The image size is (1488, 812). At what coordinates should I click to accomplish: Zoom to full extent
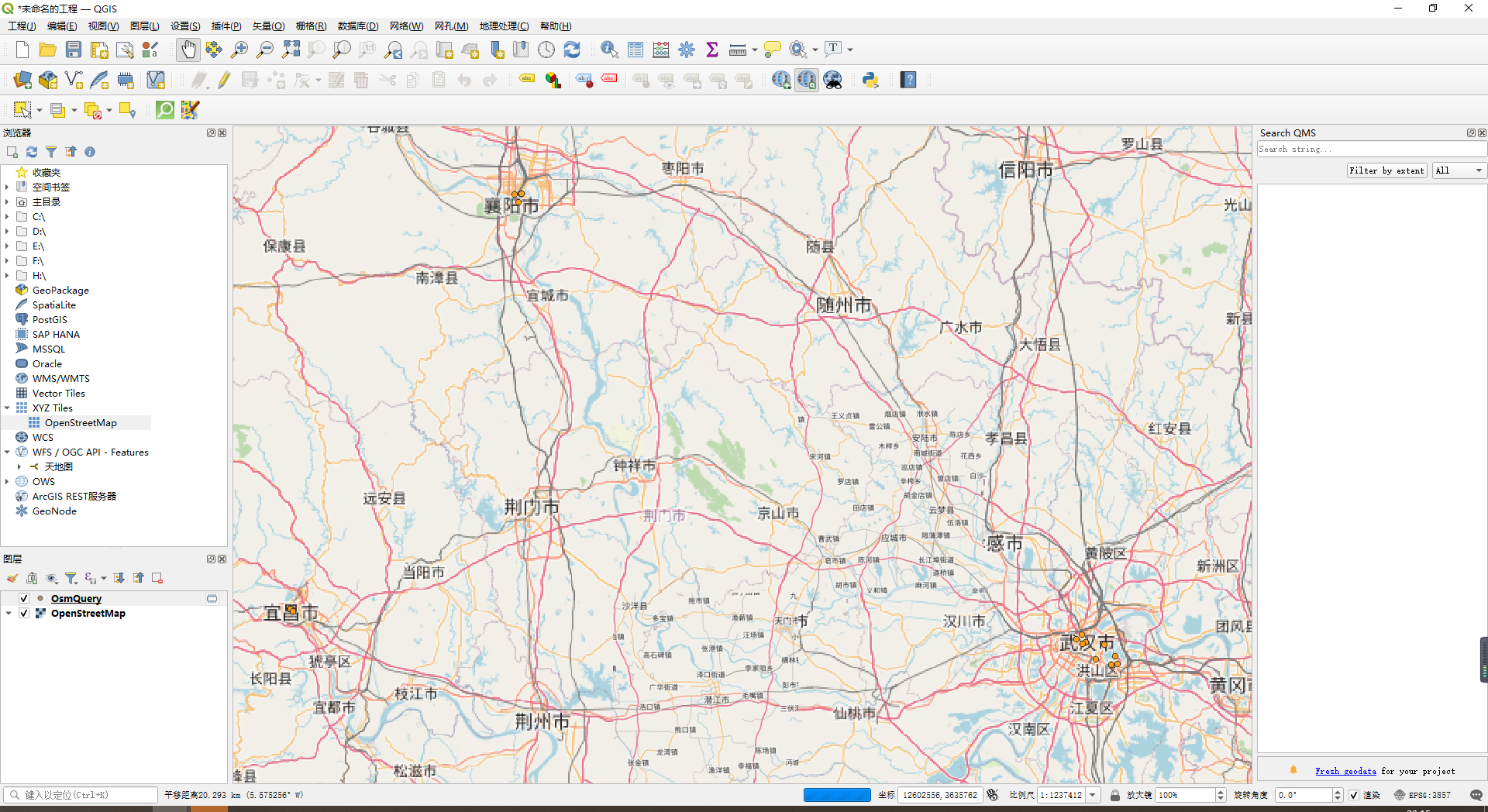point(291,50)
